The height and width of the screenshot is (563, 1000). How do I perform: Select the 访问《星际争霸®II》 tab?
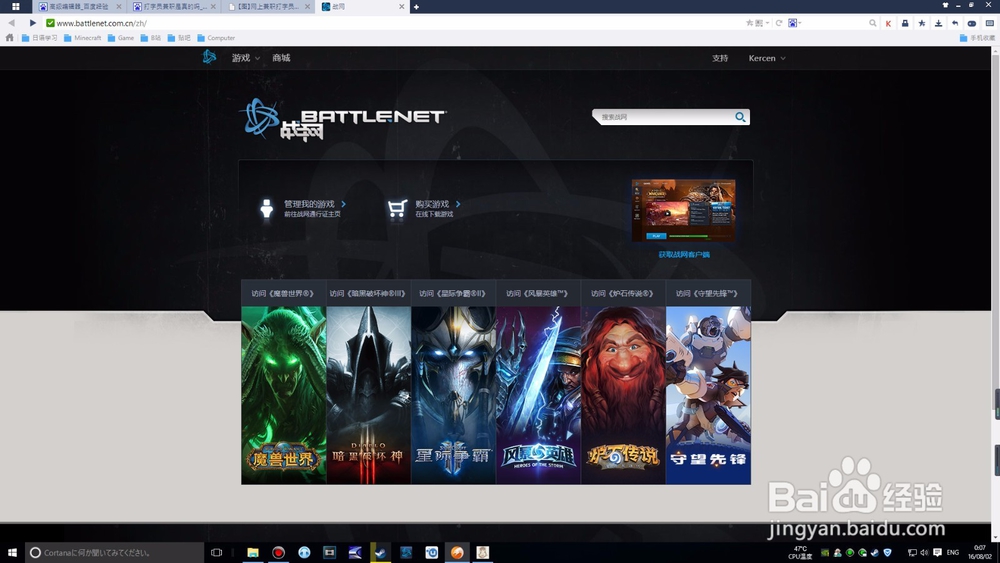pyautogui.click(x=453, y=293)
